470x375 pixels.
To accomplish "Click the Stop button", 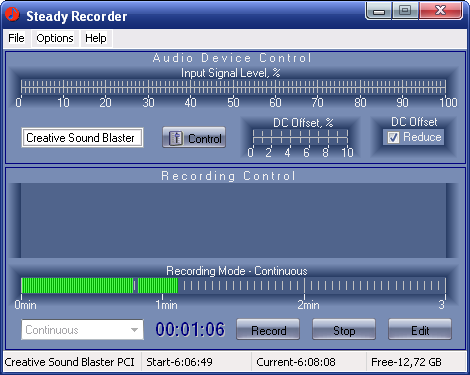I will pyautogui.click(x=344, y=329).
